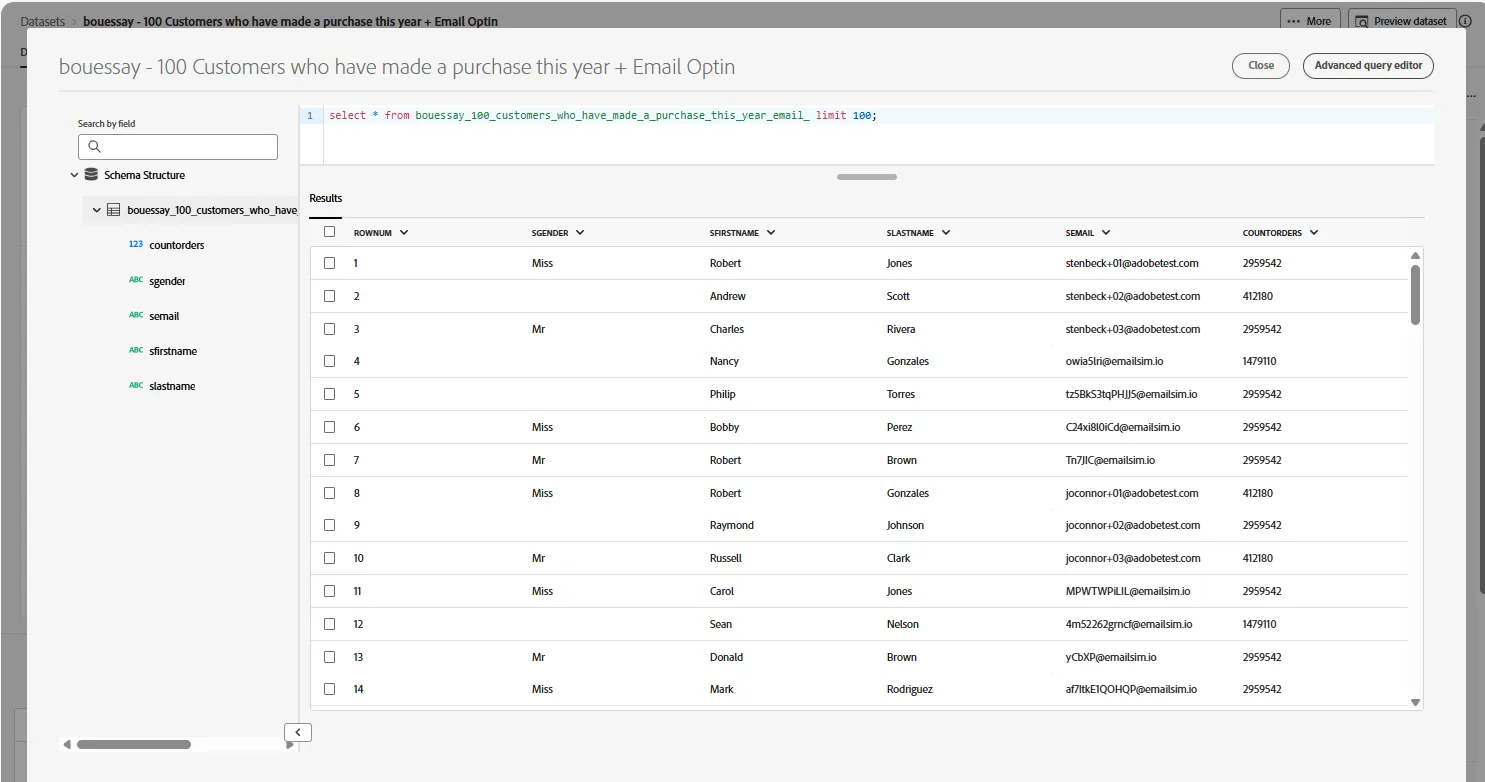This screenshot has width=1485, height=782.
Task: Open the COUNTORDERS column dropdown
Action: (x=1314, y=233)
